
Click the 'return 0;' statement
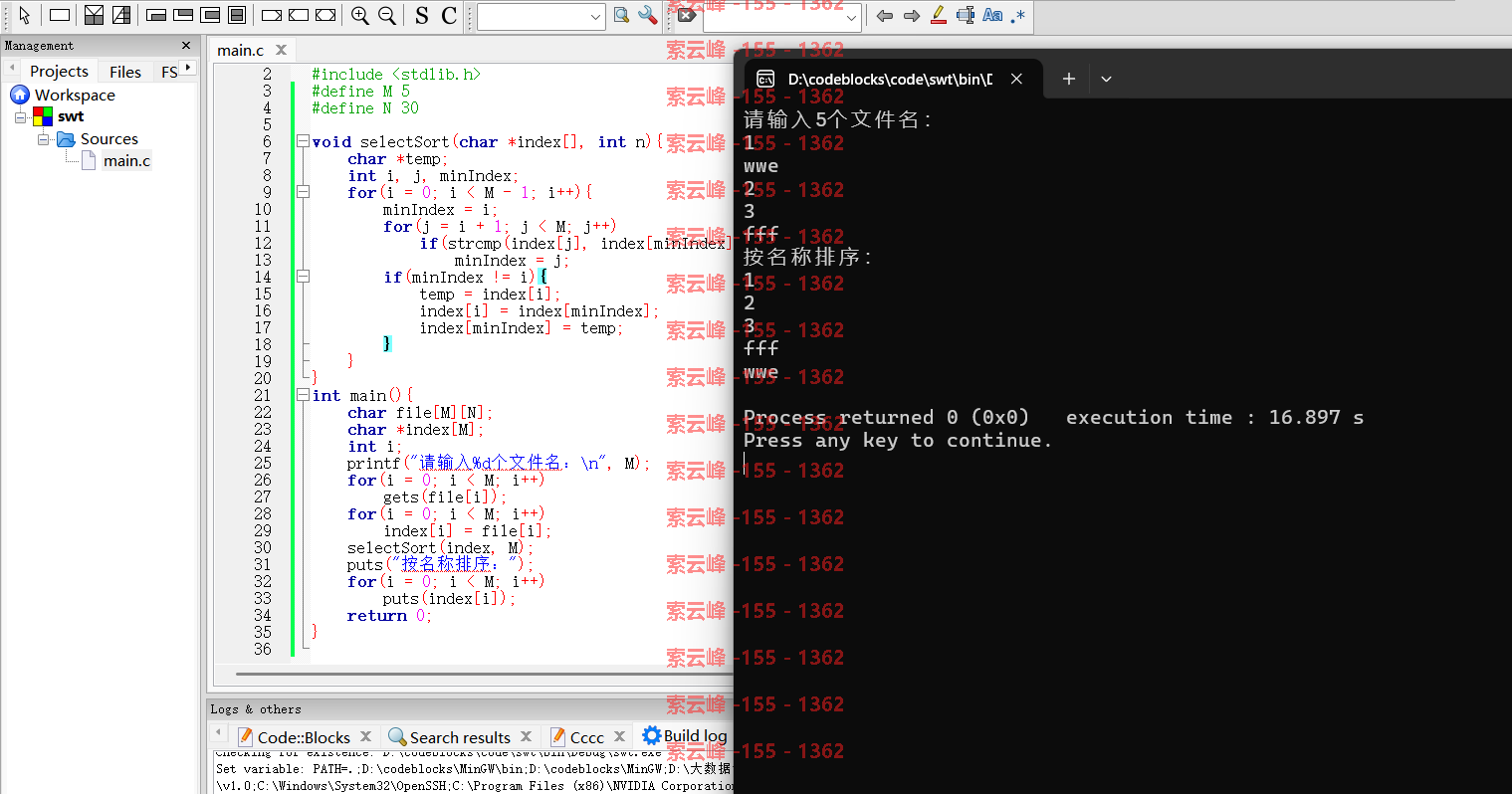tap(389, 616)
